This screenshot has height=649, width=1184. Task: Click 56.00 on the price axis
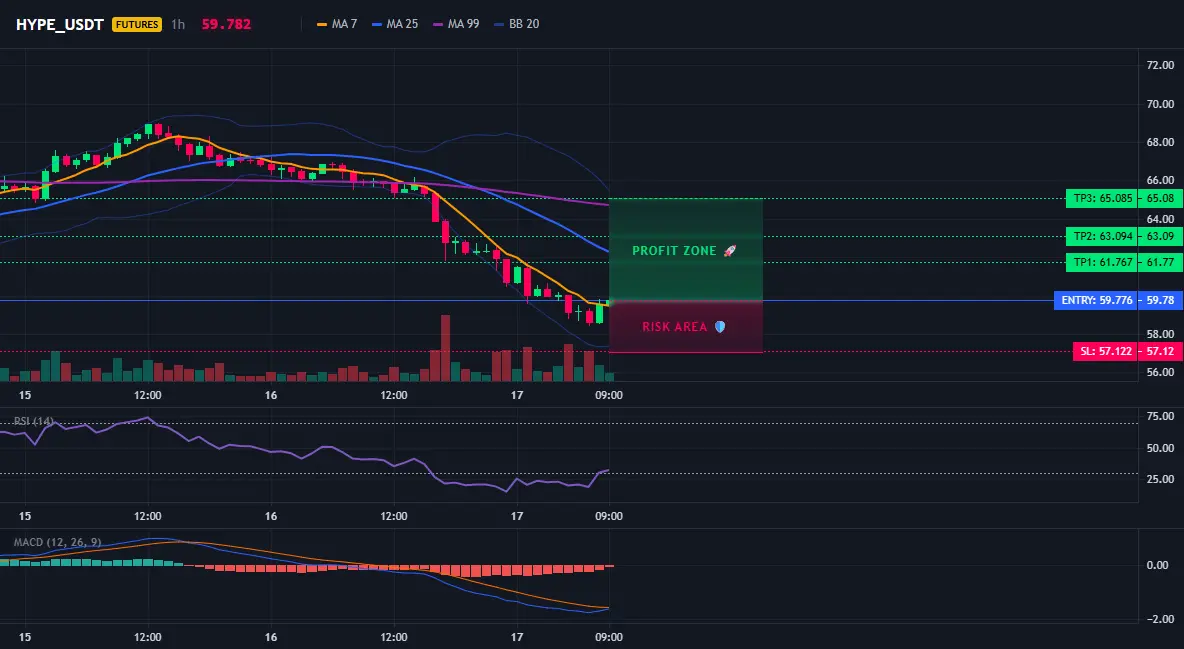pos(1160,372)
